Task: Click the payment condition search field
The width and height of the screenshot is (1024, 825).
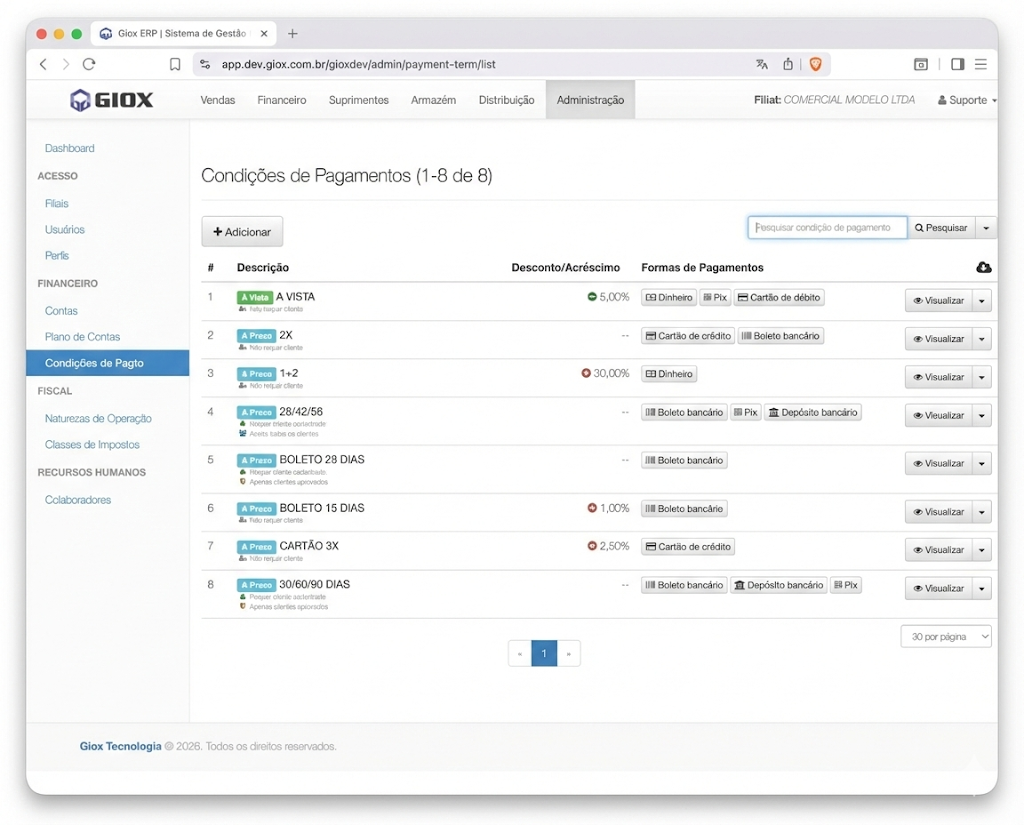Action: coord(827,228)
